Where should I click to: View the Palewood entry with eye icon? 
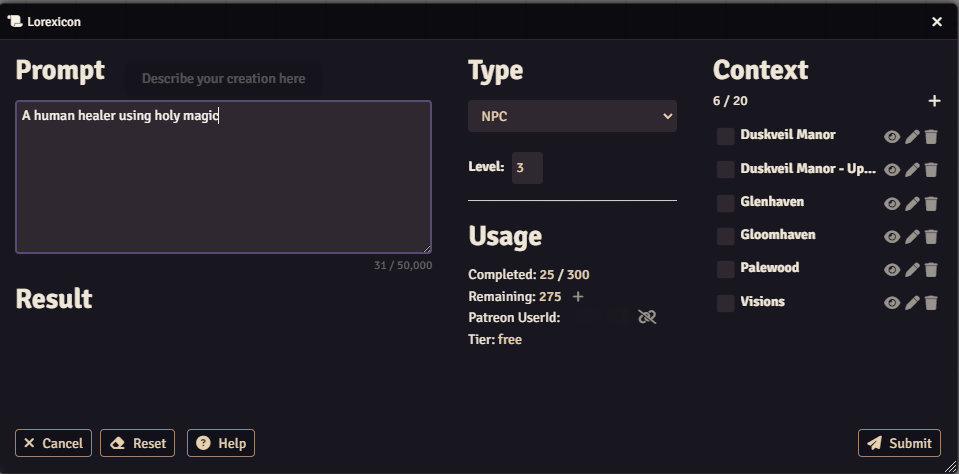point(892,270)
